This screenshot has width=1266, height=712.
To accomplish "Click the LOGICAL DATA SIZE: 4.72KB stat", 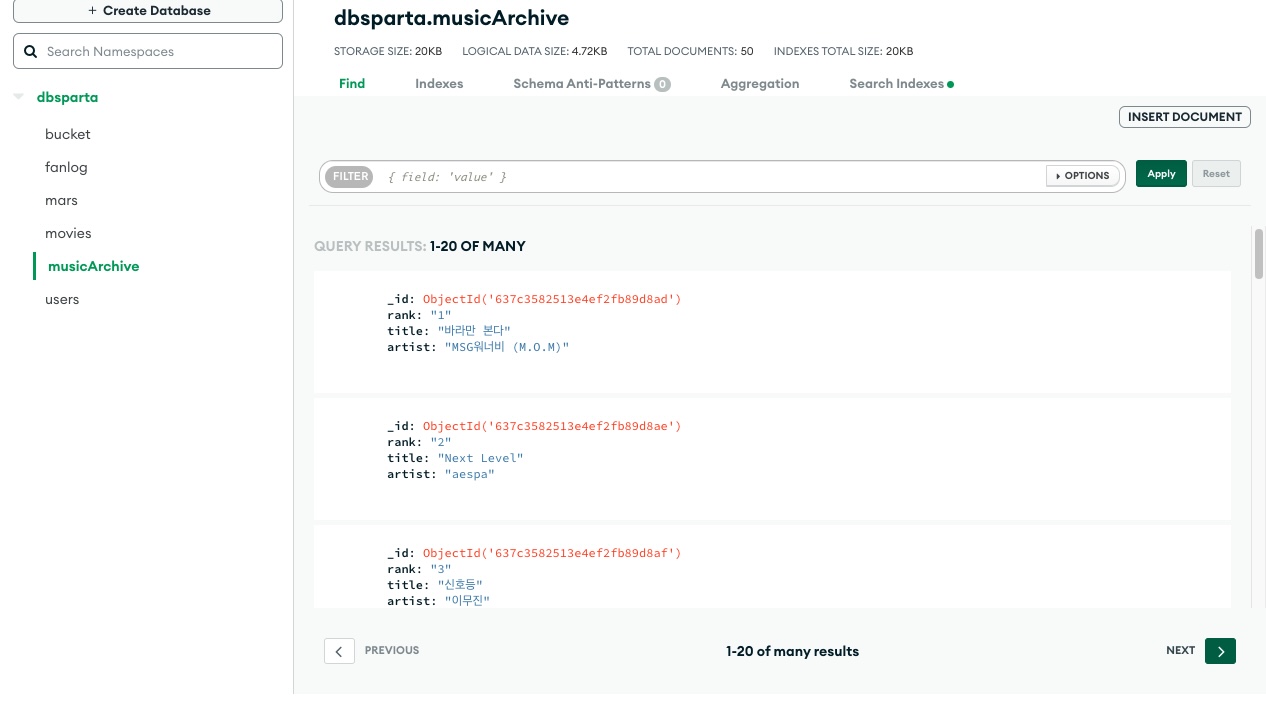I will (x=534, y=51).
